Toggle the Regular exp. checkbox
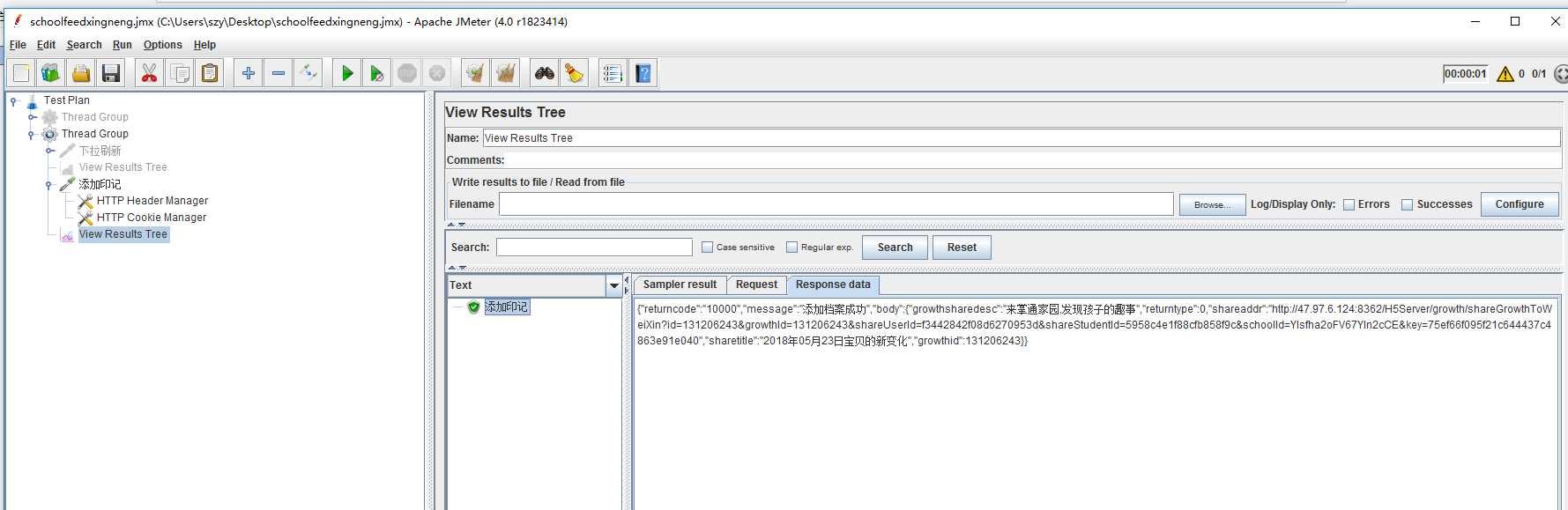 coord(791,248)
